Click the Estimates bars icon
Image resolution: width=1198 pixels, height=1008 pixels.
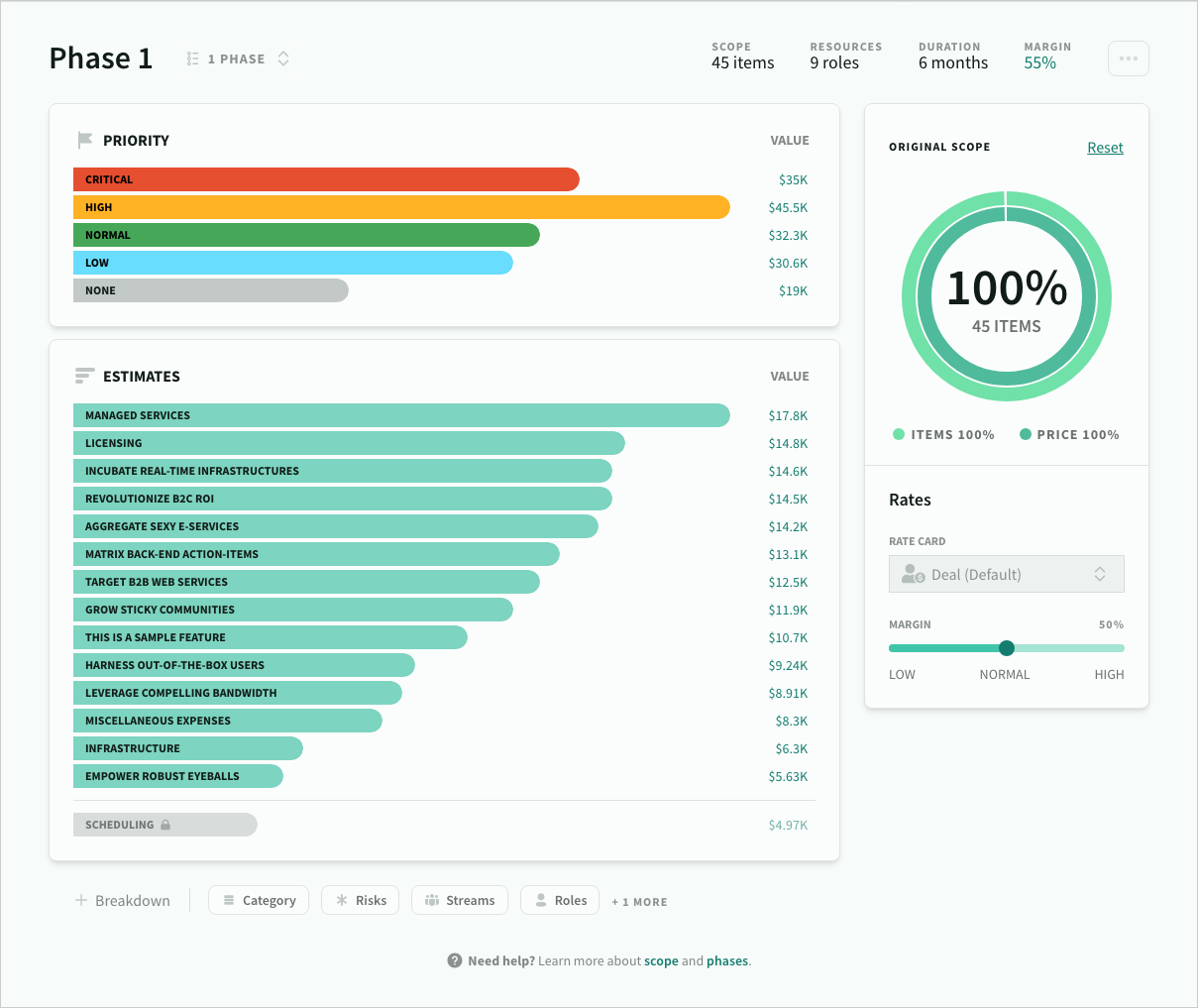[85, 377]
